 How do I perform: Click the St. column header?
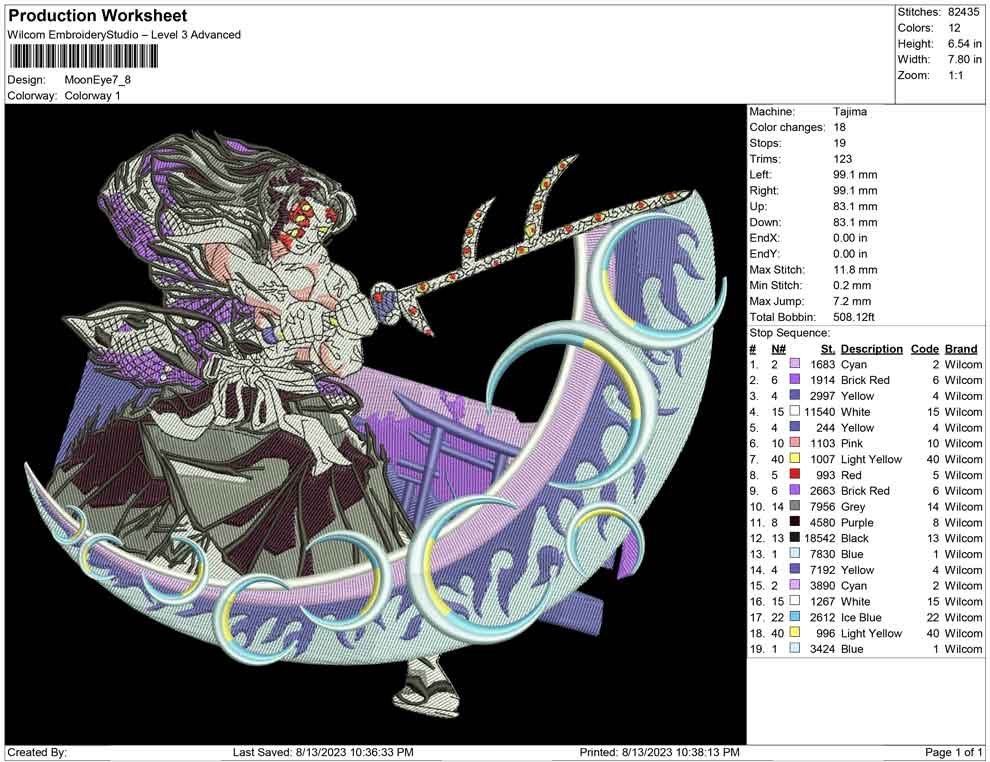tap(828, 349)
